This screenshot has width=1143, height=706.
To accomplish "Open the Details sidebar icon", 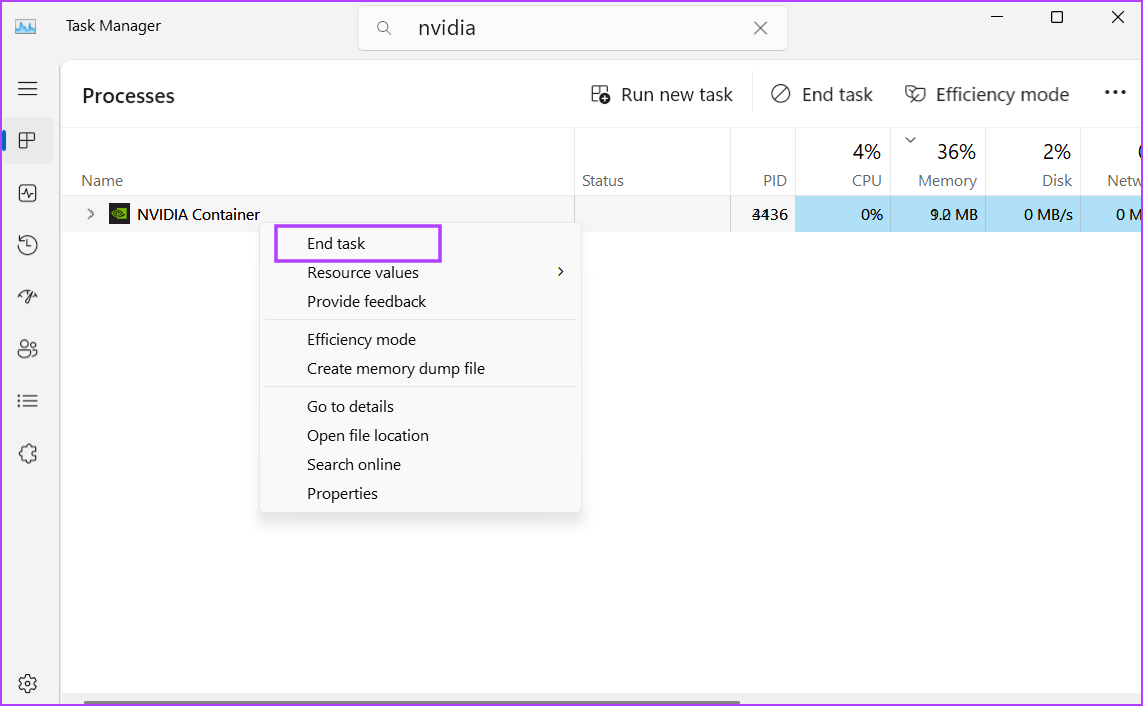I will (x=28, y=400).
